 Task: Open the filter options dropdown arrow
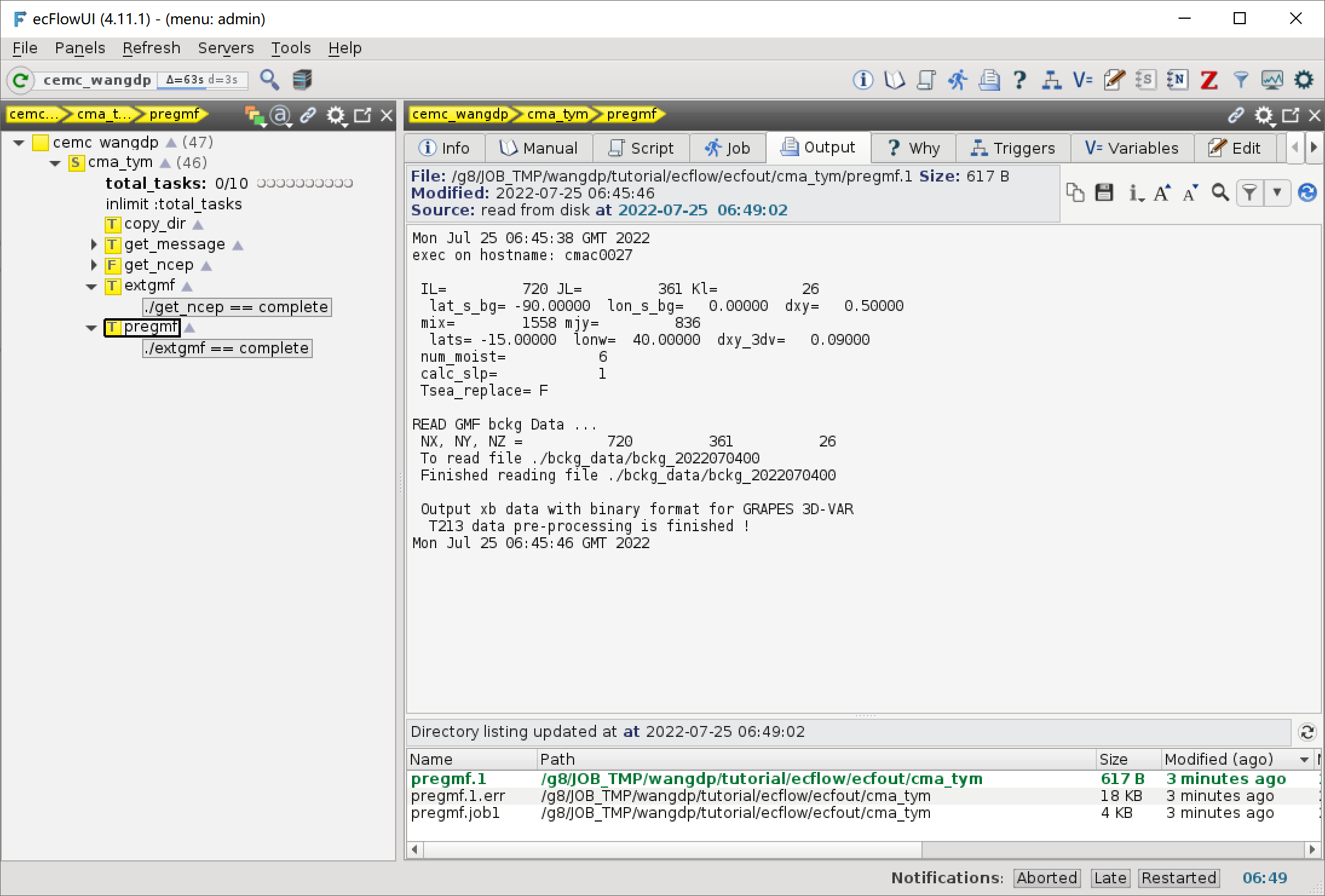[x=1277, y=193]
